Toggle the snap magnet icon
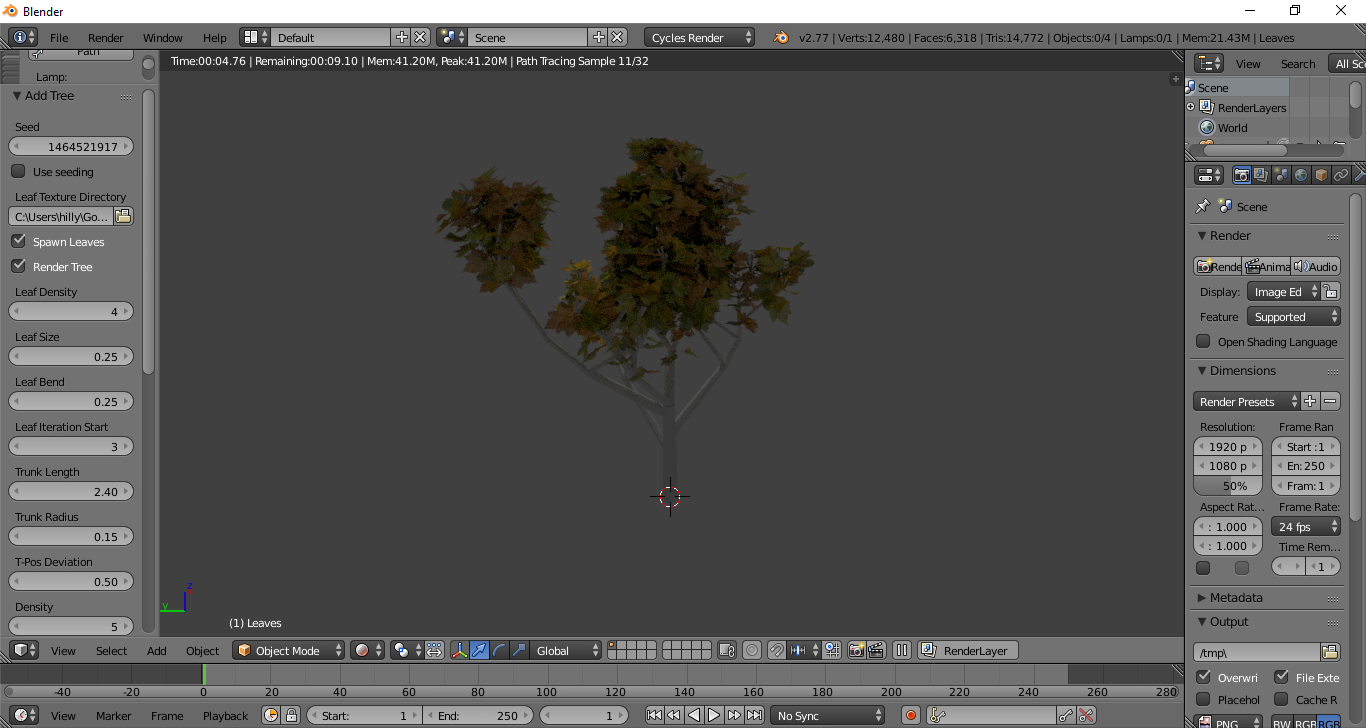The width and height of the screenshot is (1366, 728). pos(777,650)
